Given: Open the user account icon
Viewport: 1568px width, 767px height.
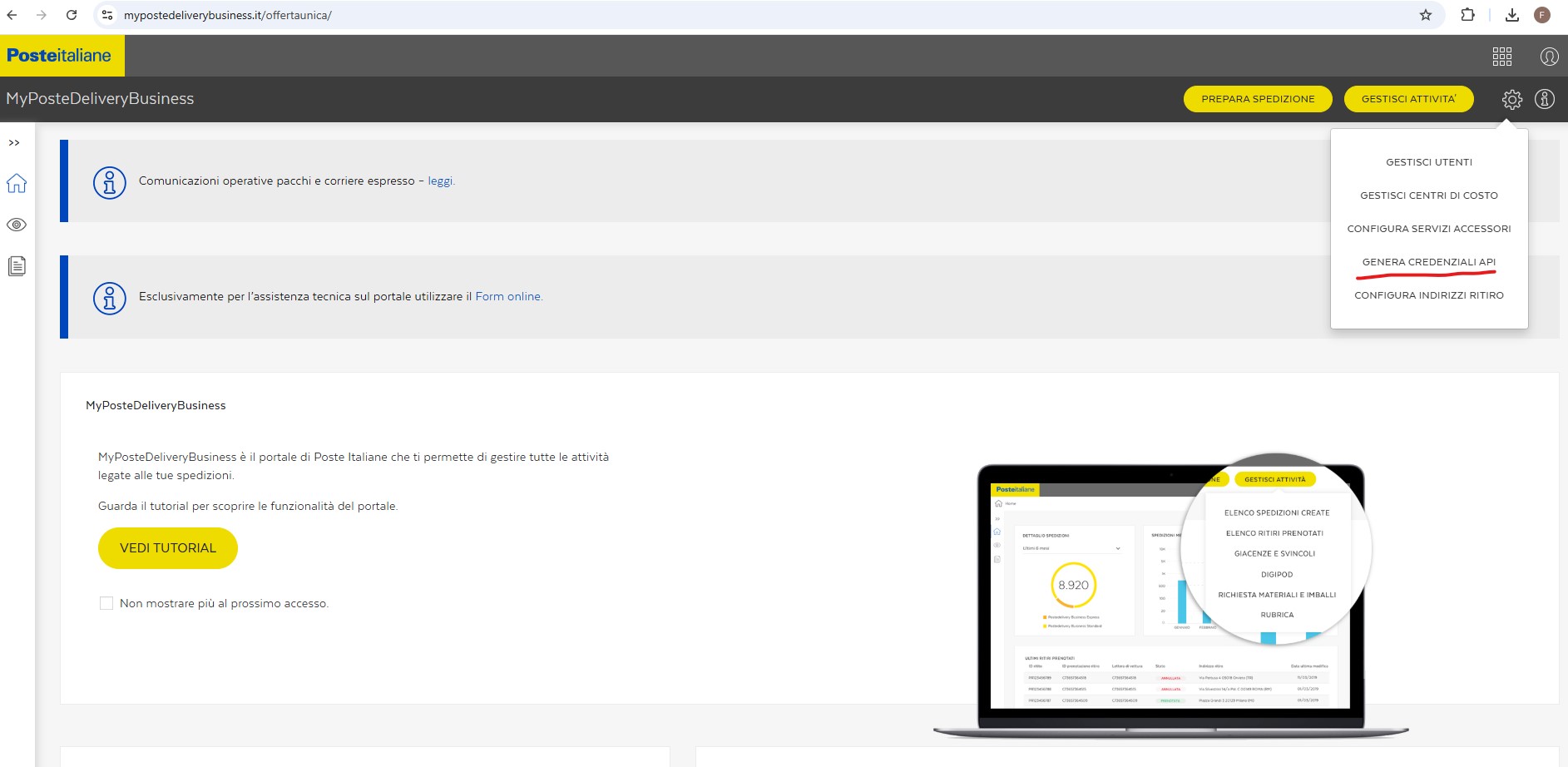Looking at the screenshot, I should click(1549, 57).
